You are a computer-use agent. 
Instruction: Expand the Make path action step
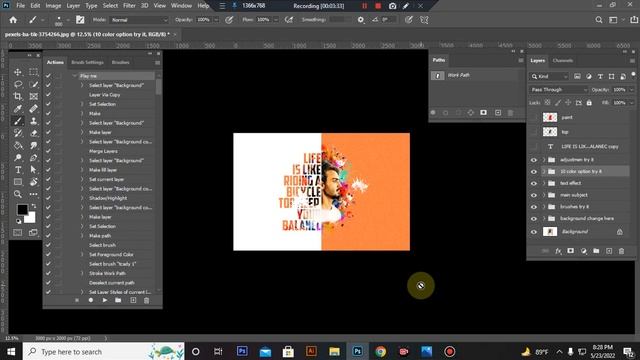pyautogui.click(x=82, y=236)
